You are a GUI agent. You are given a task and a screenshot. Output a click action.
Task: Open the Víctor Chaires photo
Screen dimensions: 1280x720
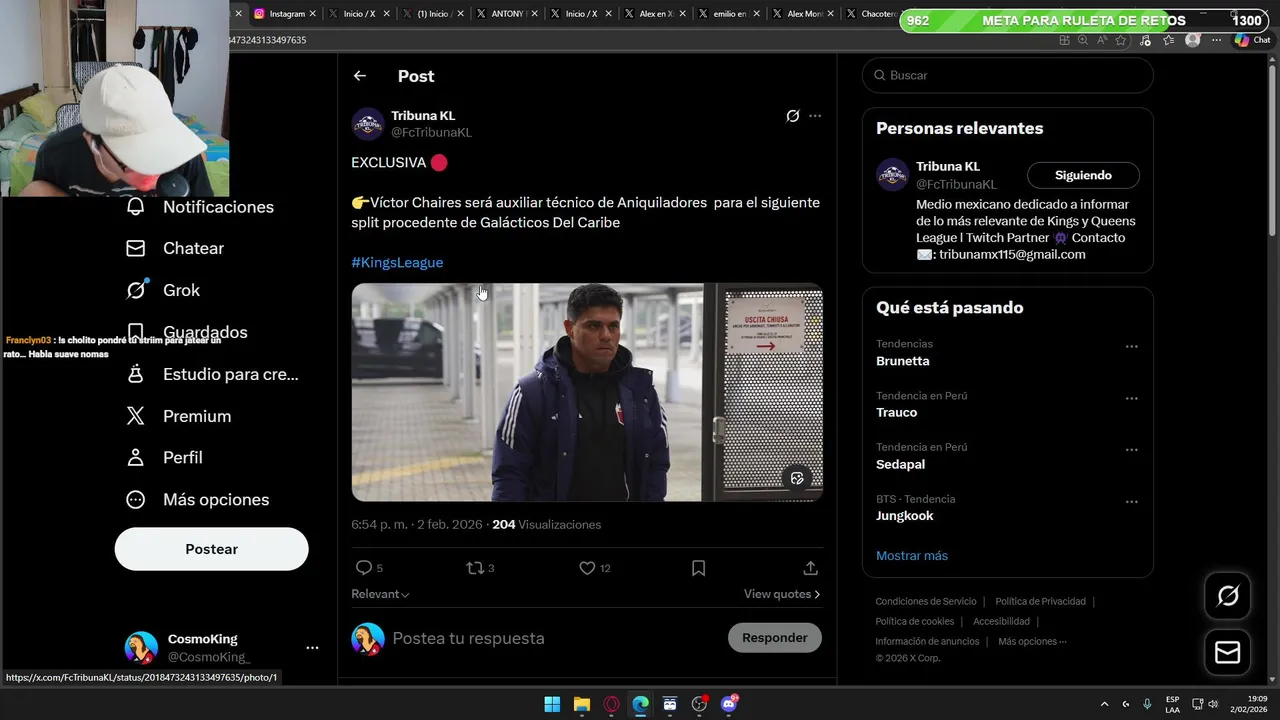(587, 392)
